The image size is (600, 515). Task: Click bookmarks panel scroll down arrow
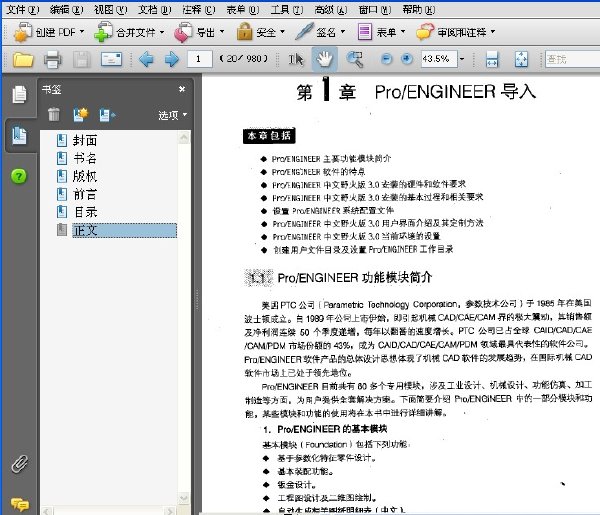point(184,498)
